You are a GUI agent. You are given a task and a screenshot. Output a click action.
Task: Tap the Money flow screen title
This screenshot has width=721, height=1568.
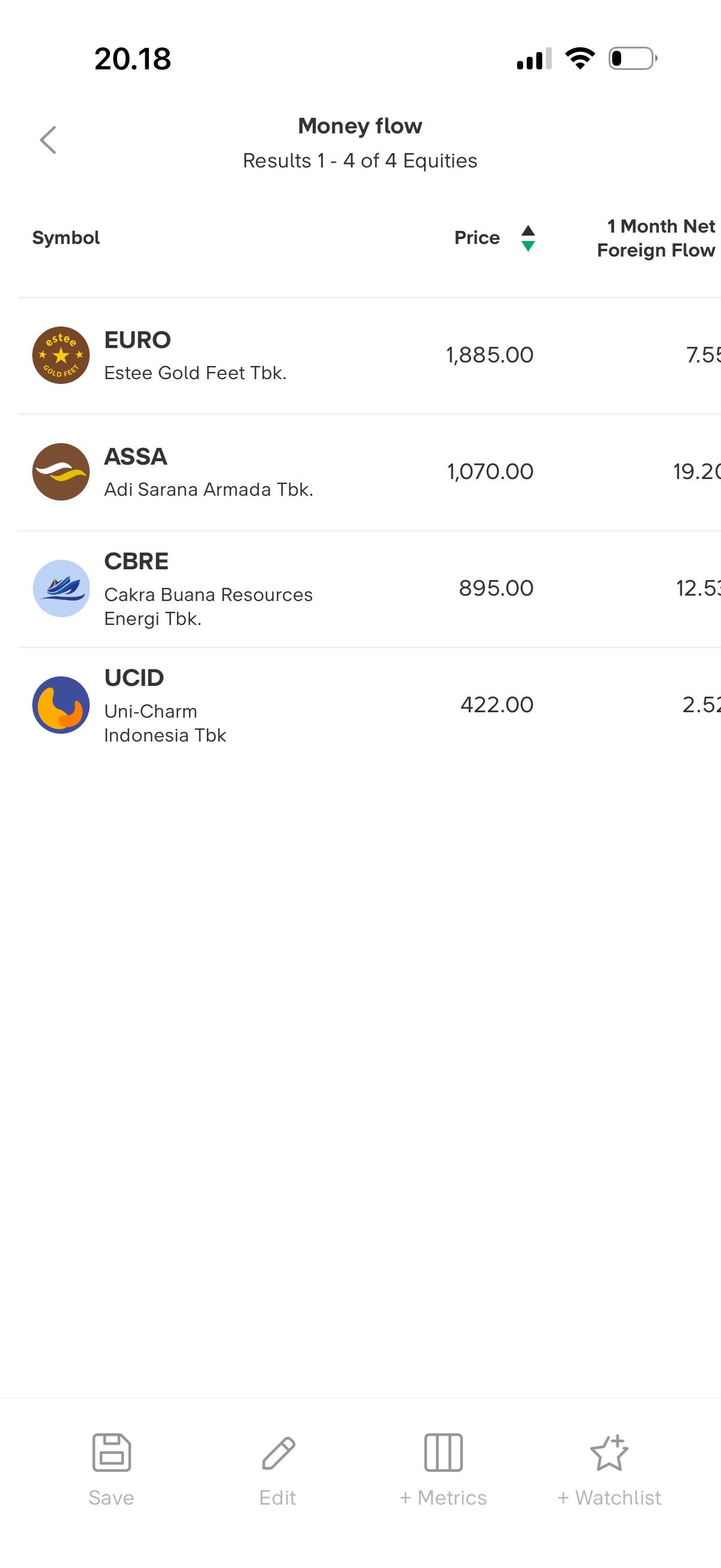(359, 126)
